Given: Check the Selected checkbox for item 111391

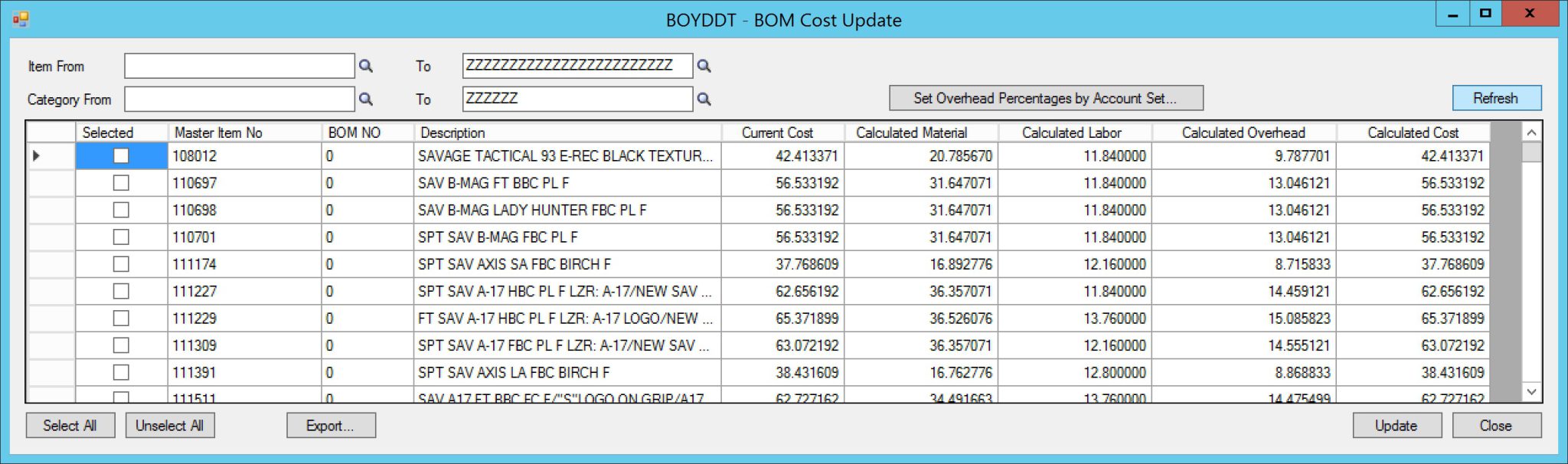Looking at the screenshot, I should pyautogui.click(x=120, y=372).
